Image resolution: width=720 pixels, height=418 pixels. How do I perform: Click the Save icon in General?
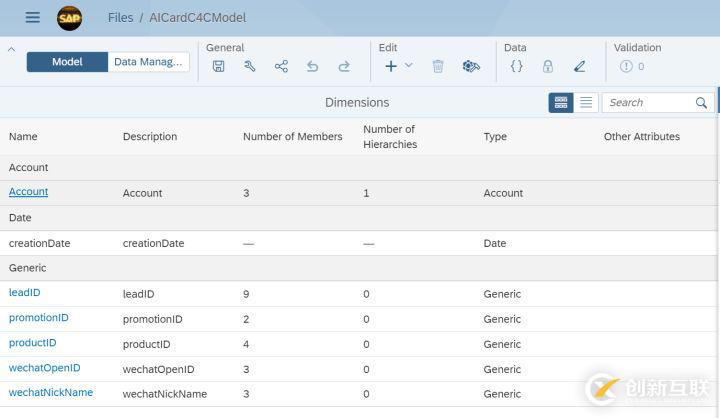pos(219,67)
